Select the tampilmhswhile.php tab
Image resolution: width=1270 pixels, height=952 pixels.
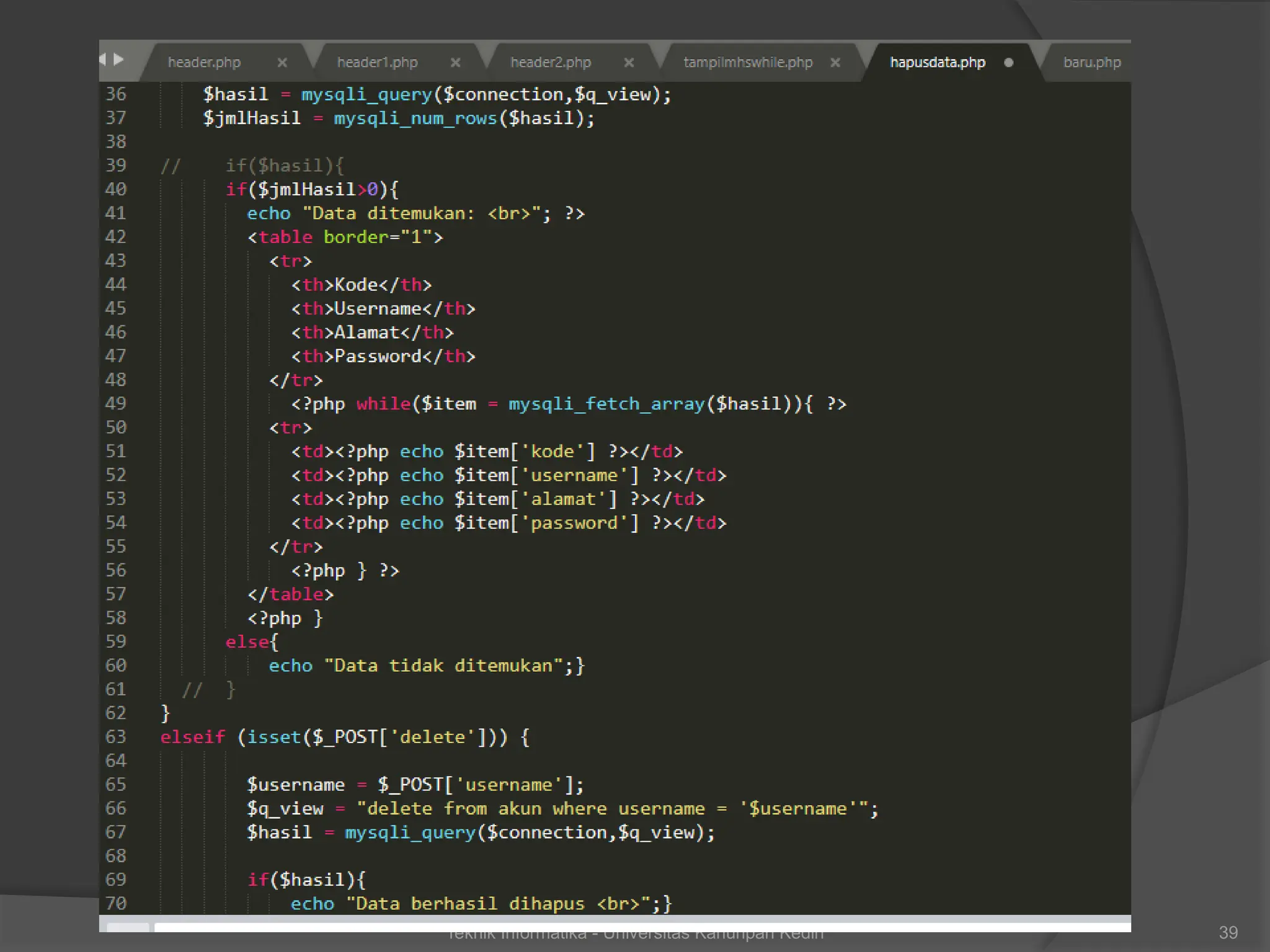[x=747, y=63]
